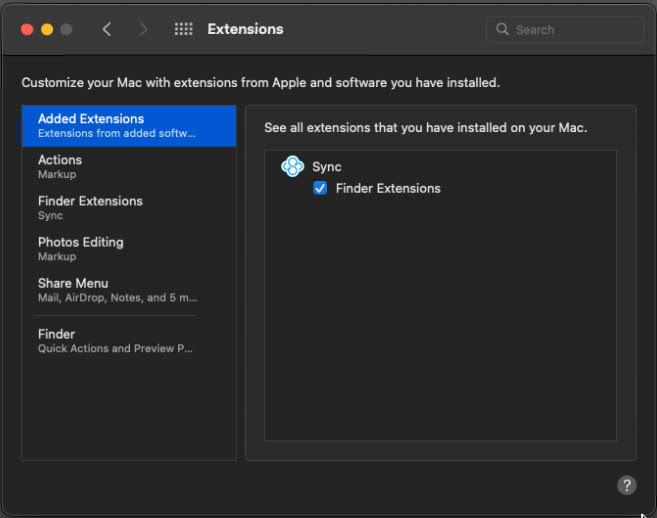The width and height of the screenshot is (657, 518).
Task: Open help with the question mark button
Action: (x=626, y=485)
